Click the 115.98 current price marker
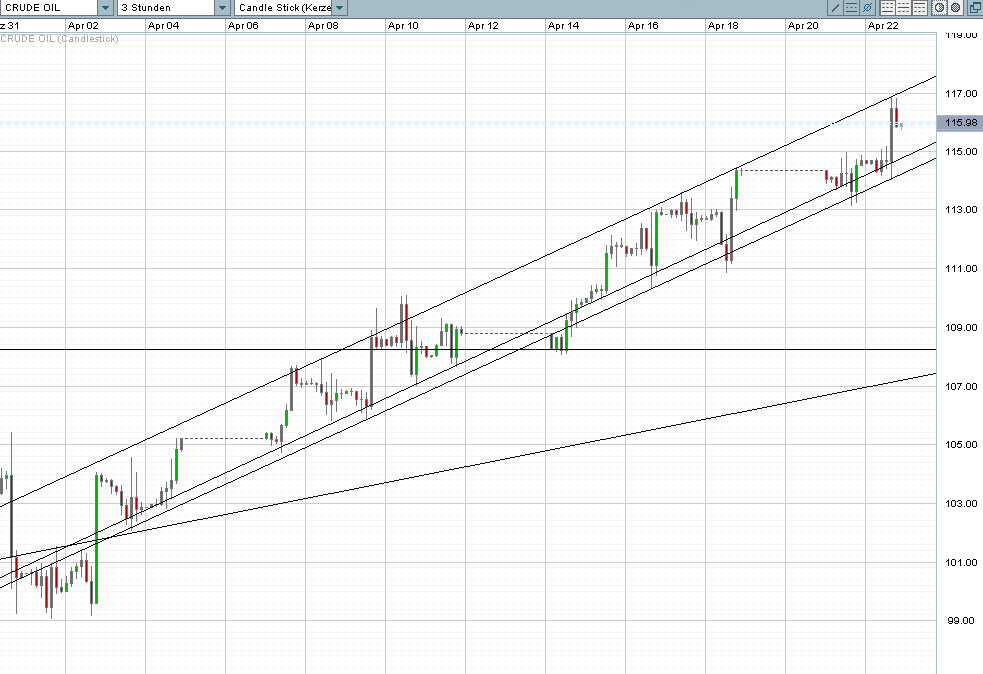 click(959, 122)
